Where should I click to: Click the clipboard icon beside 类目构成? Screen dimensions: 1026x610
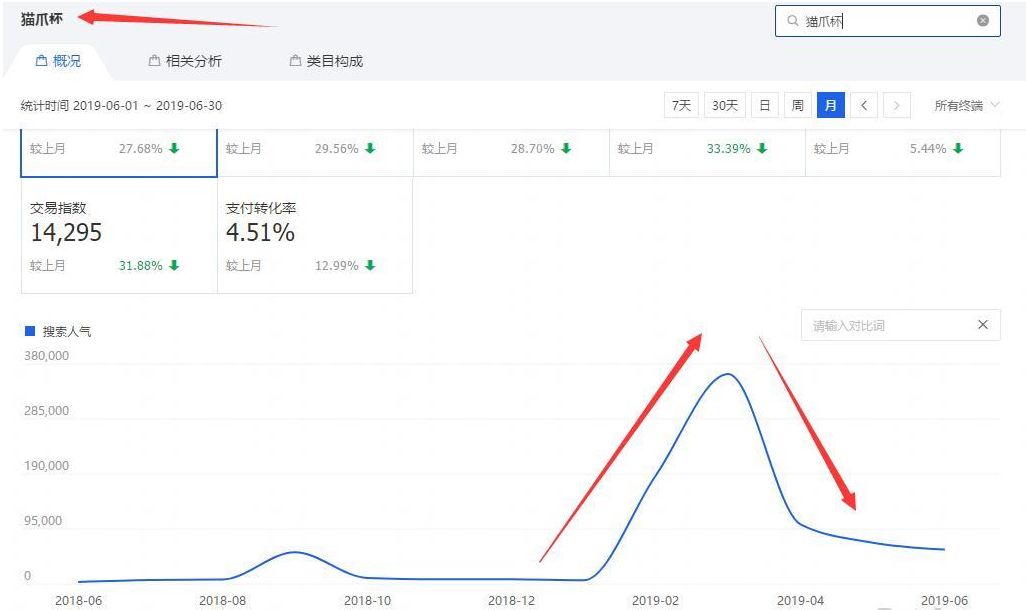[295, 60]
